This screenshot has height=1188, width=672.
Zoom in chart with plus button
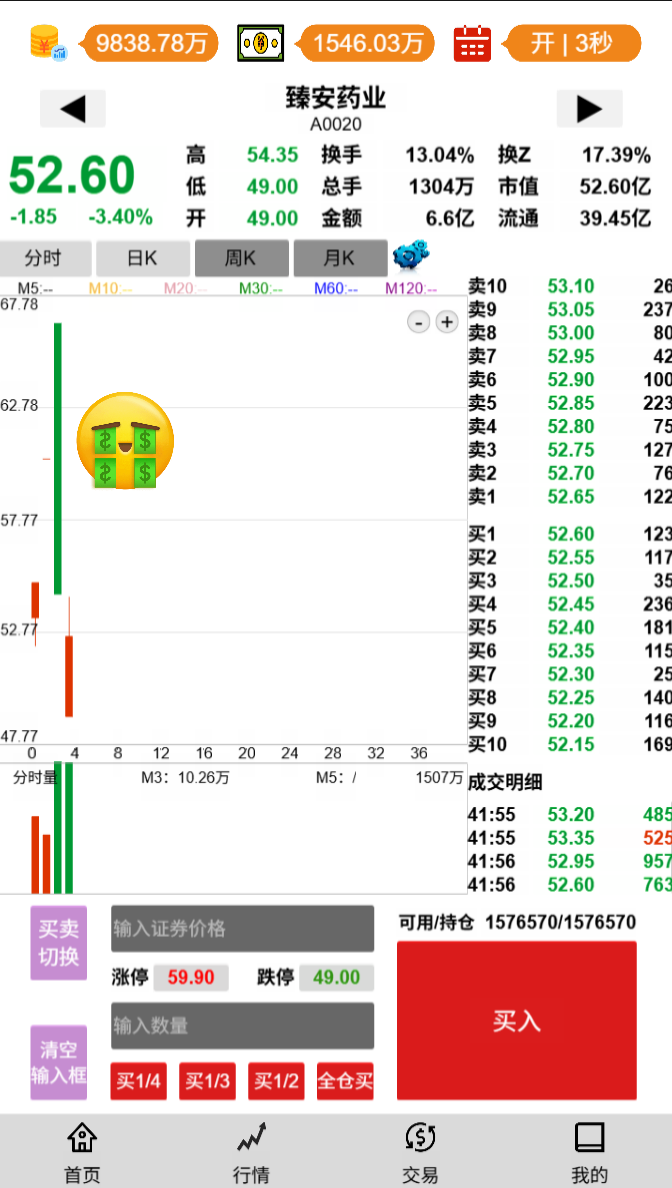coord(447,322)
